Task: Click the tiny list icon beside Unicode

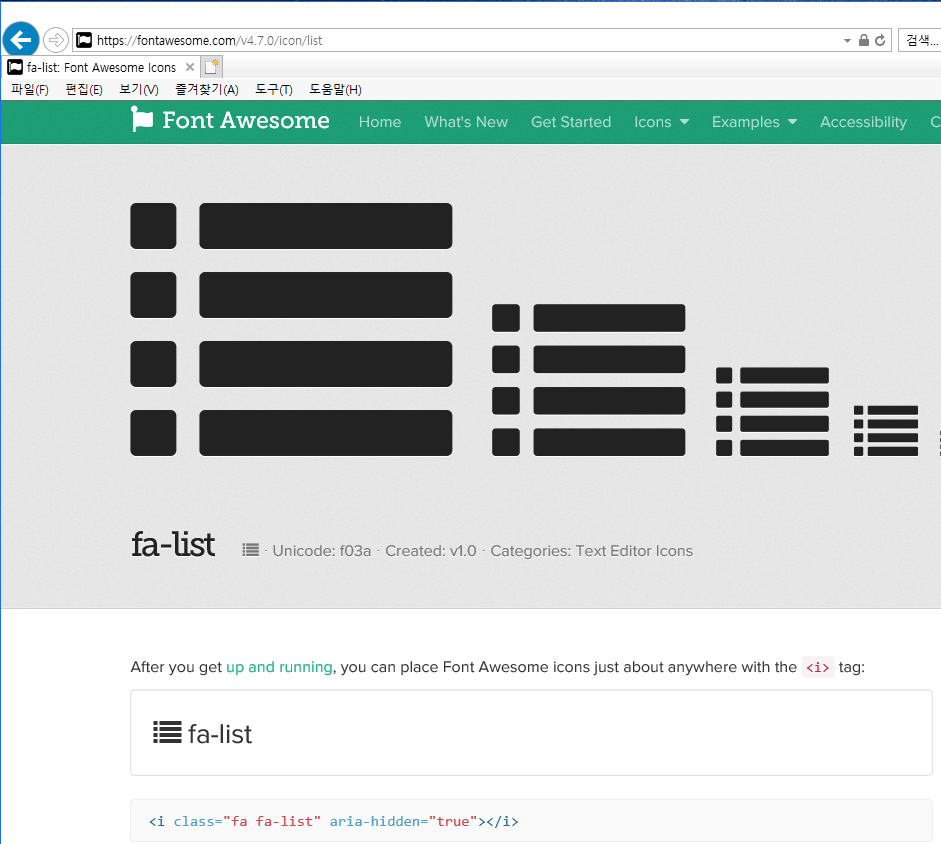Action: click(x=251, y=550)
